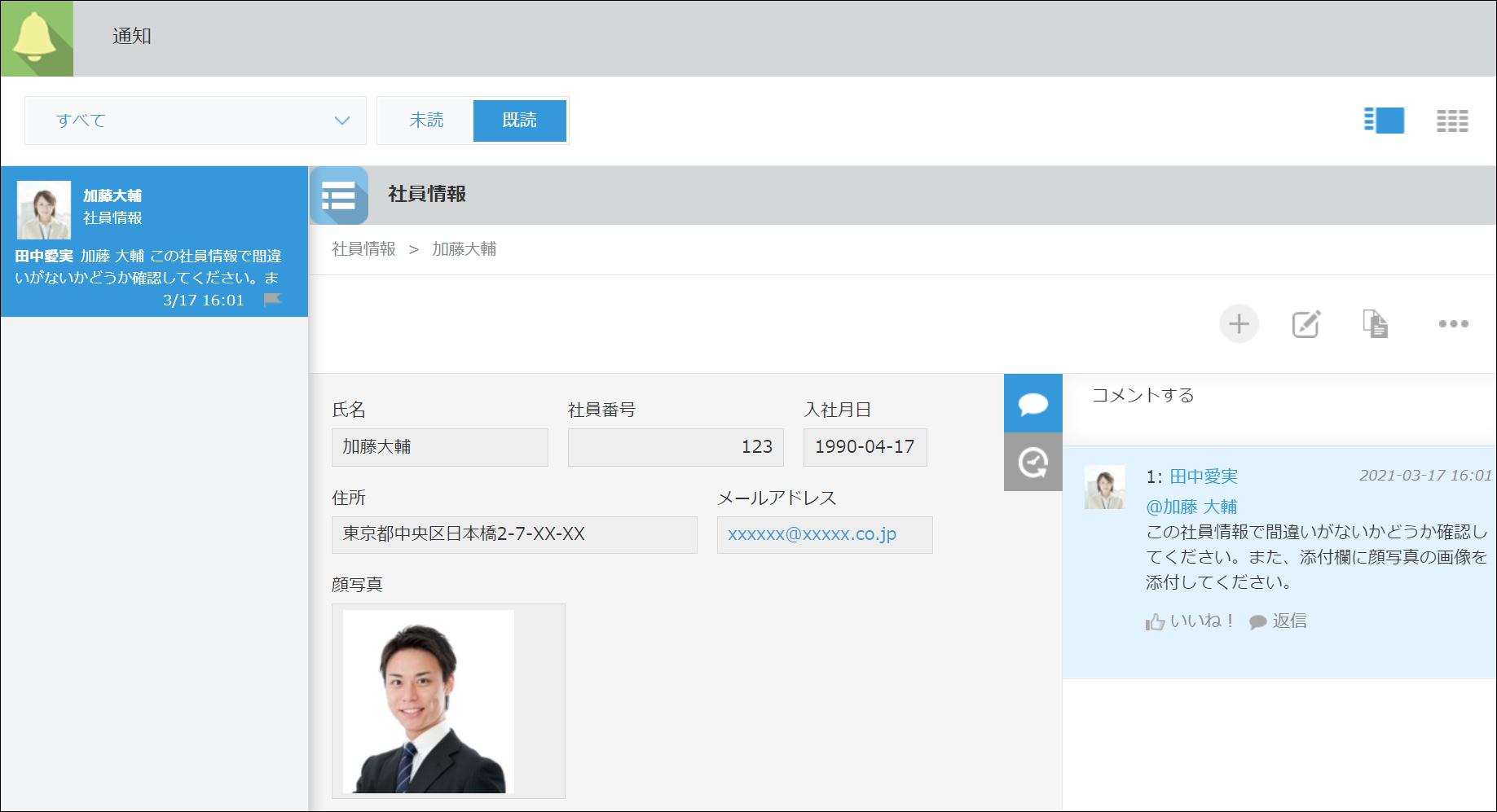Screen dimensions: 1497x812
Task: Open the edit record pencil icon
Action: 1305,324
